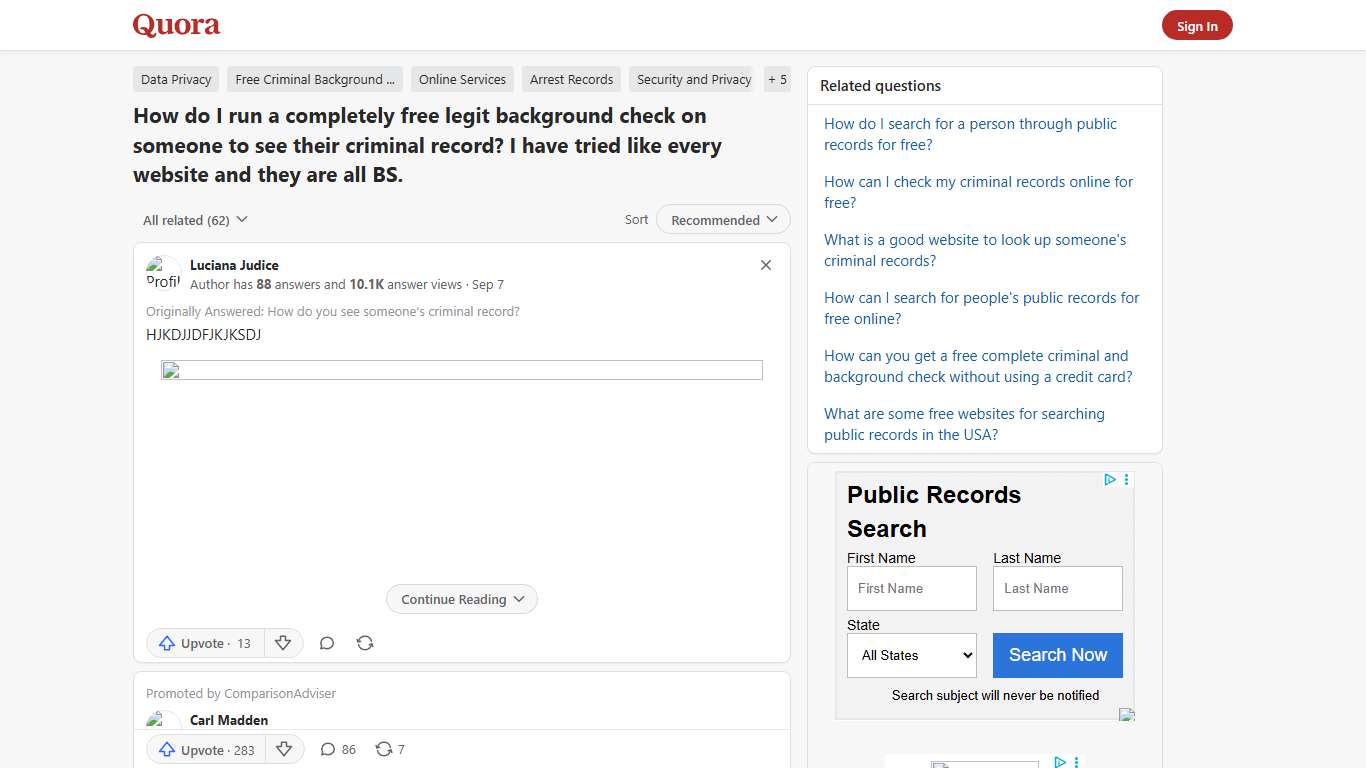Image resolution: width=1366 pixels, height=768 pixels.
Task: Open the Recommended sort dropdown
Action: [x=722, y=219]
